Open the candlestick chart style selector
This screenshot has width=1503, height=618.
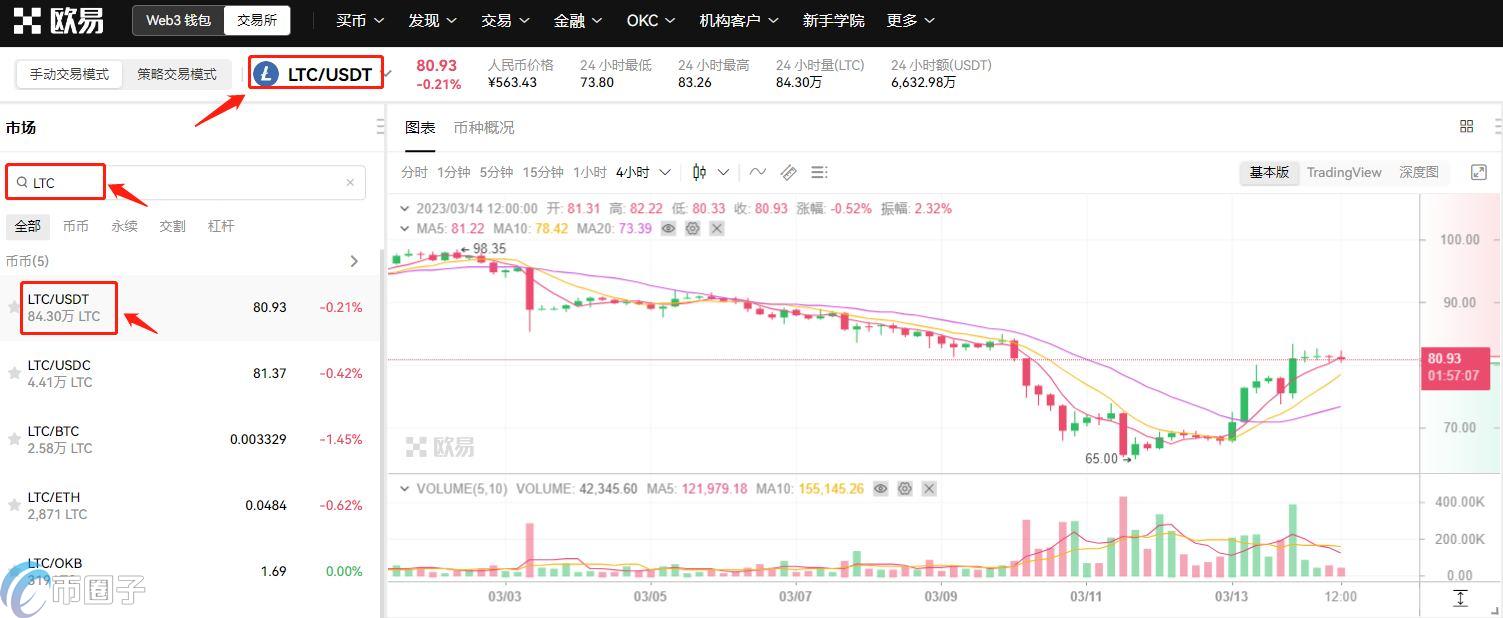pos(710,172)
